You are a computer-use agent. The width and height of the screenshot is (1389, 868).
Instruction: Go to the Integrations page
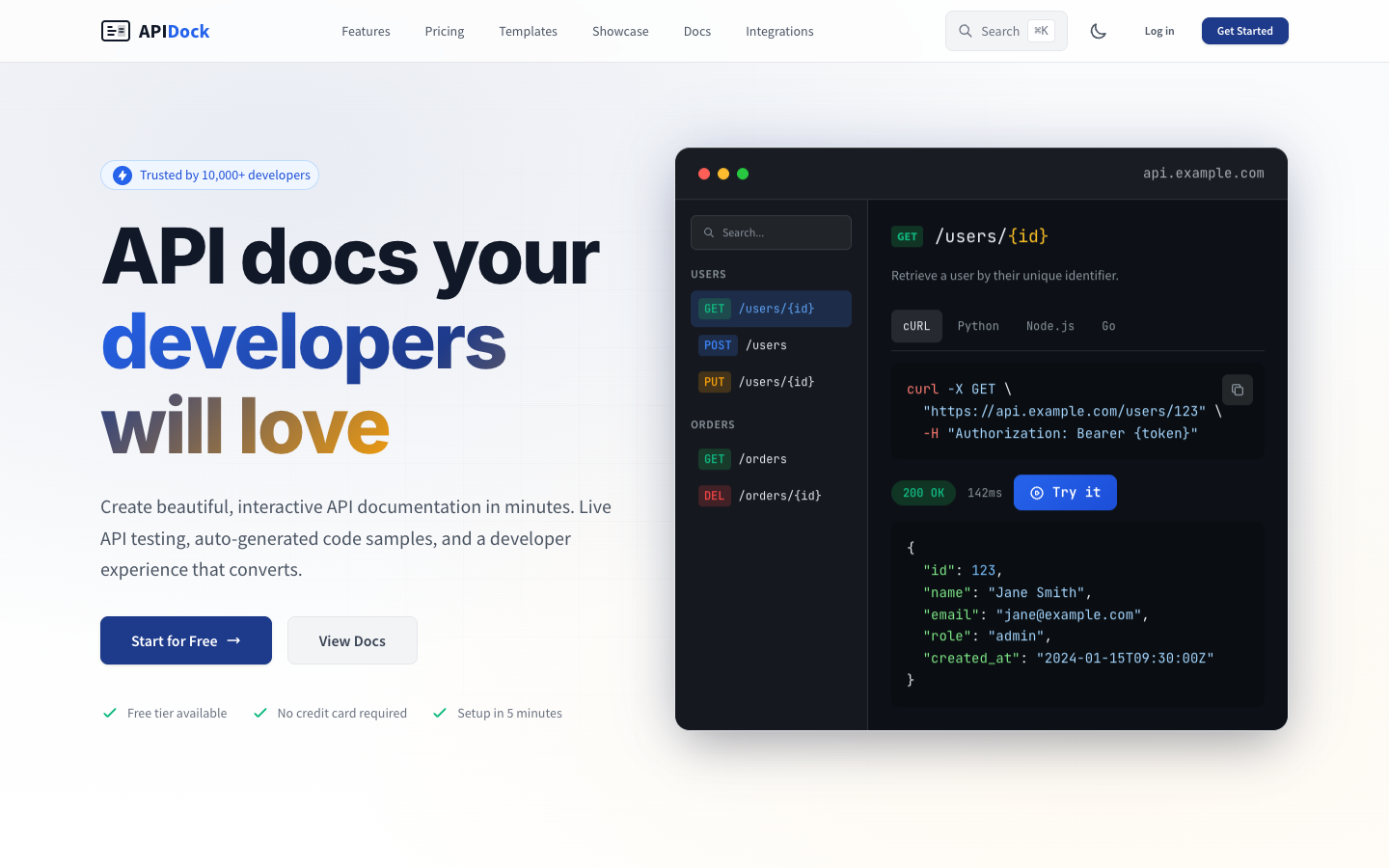click(779, 31)
